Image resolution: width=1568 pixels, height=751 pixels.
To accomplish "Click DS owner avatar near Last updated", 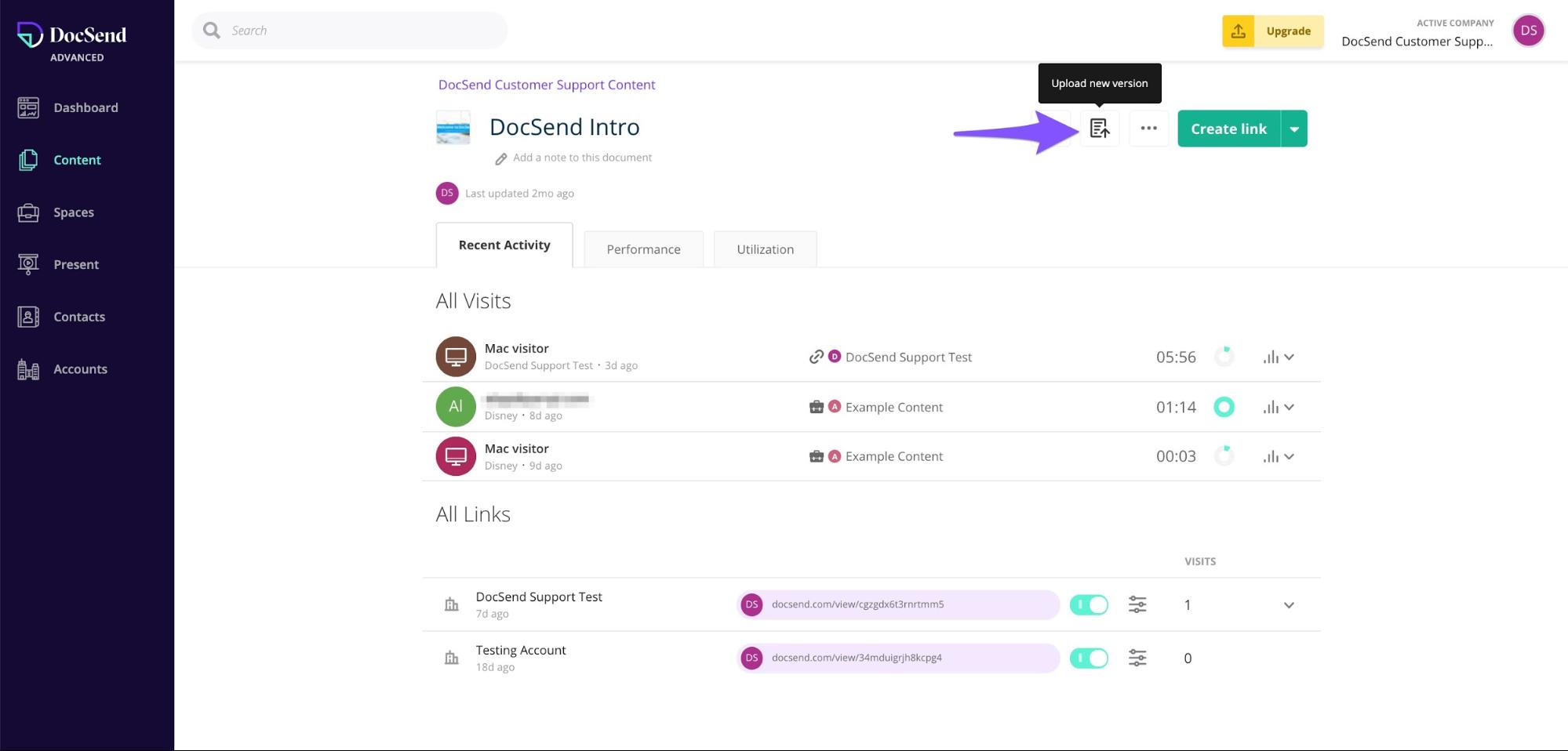I will click(447, 193).
